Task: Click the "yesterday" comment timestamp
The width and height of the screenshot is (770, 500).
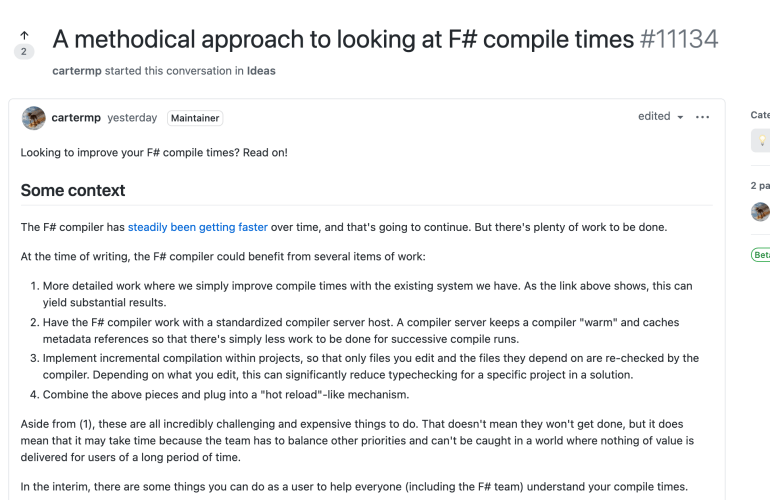Action: 132,118
